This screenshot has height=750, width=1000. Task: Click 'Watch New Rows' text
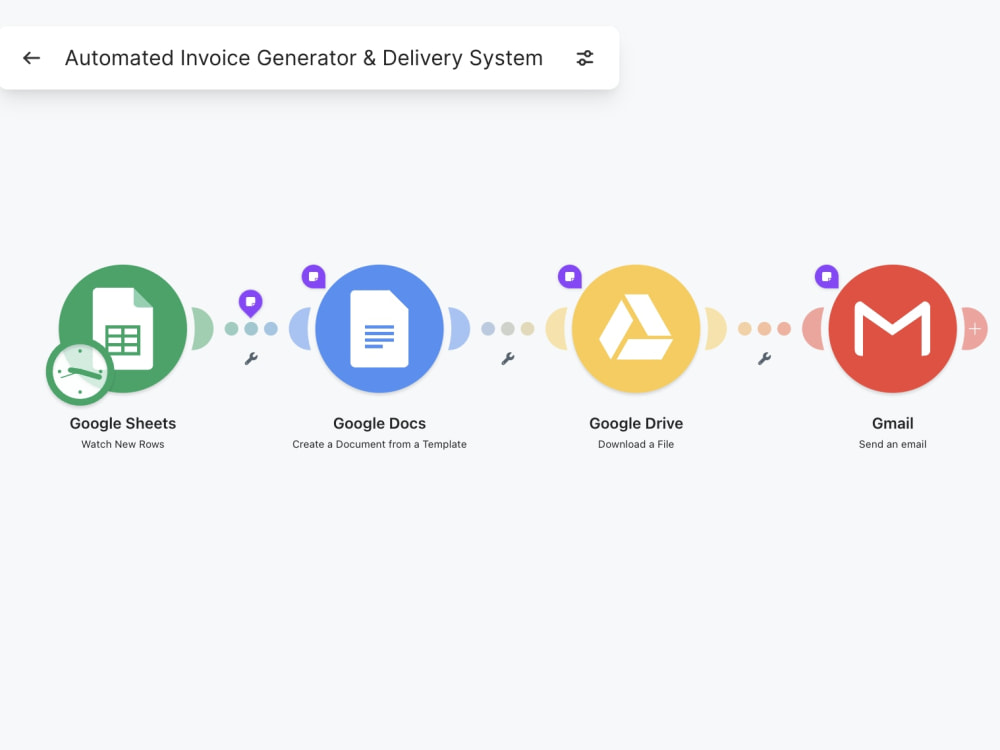click(x=122, y=445)
